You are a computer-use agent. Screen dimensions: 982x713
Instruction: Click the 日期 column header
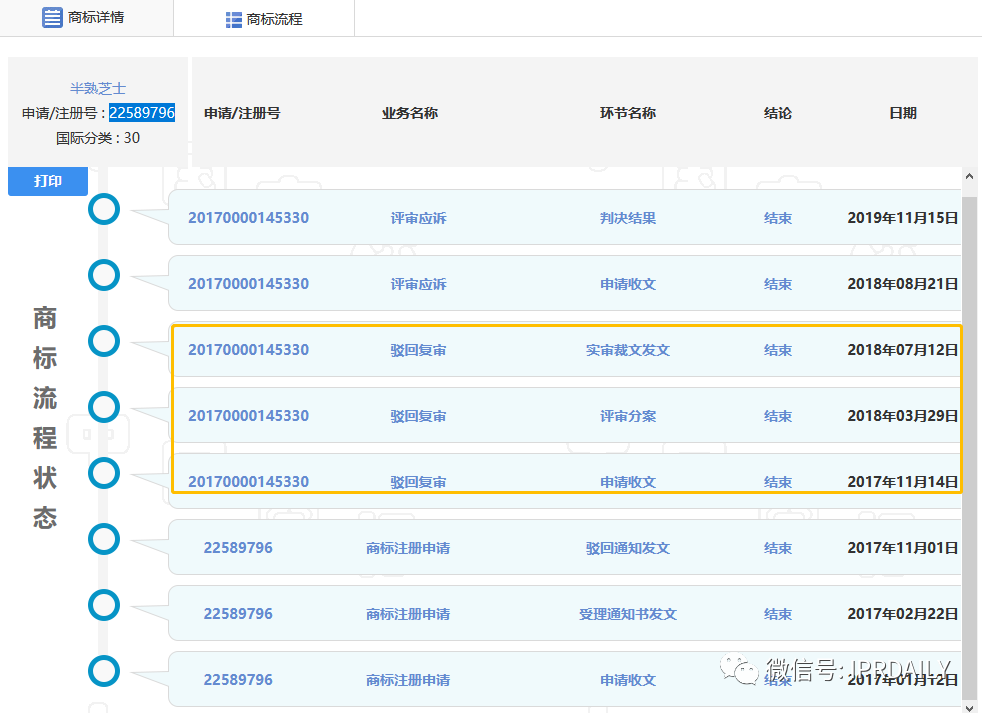tap(902, 113)
